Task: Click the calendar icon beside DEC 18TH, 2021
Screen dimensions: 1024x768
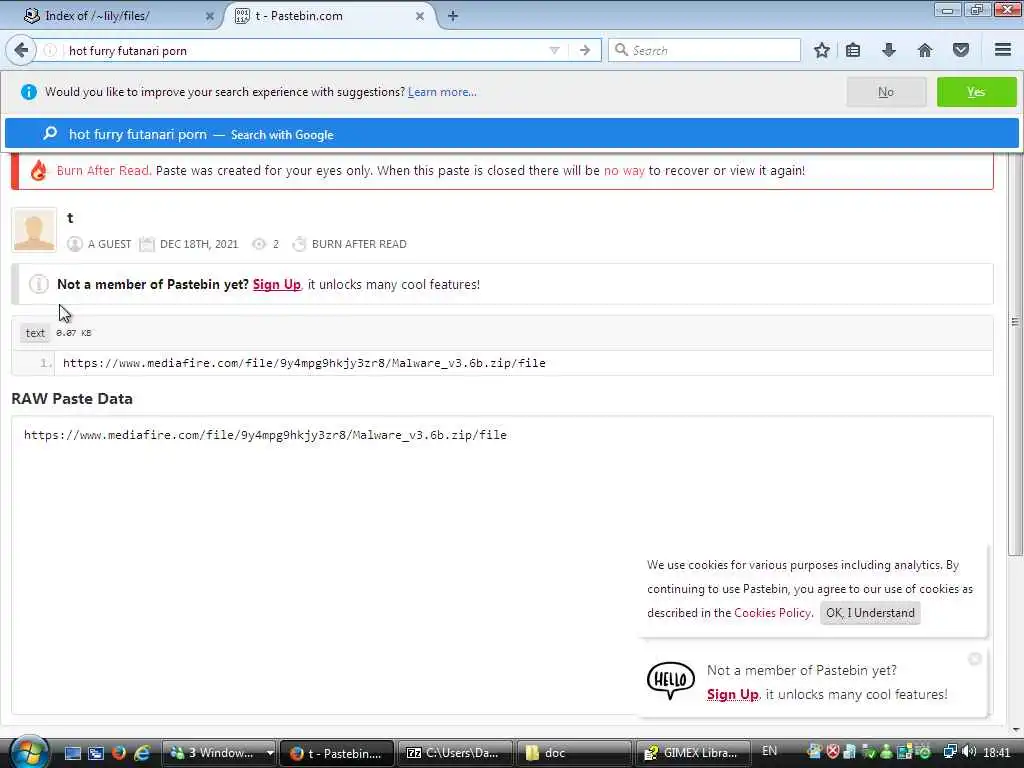Action: pos(147,244)
